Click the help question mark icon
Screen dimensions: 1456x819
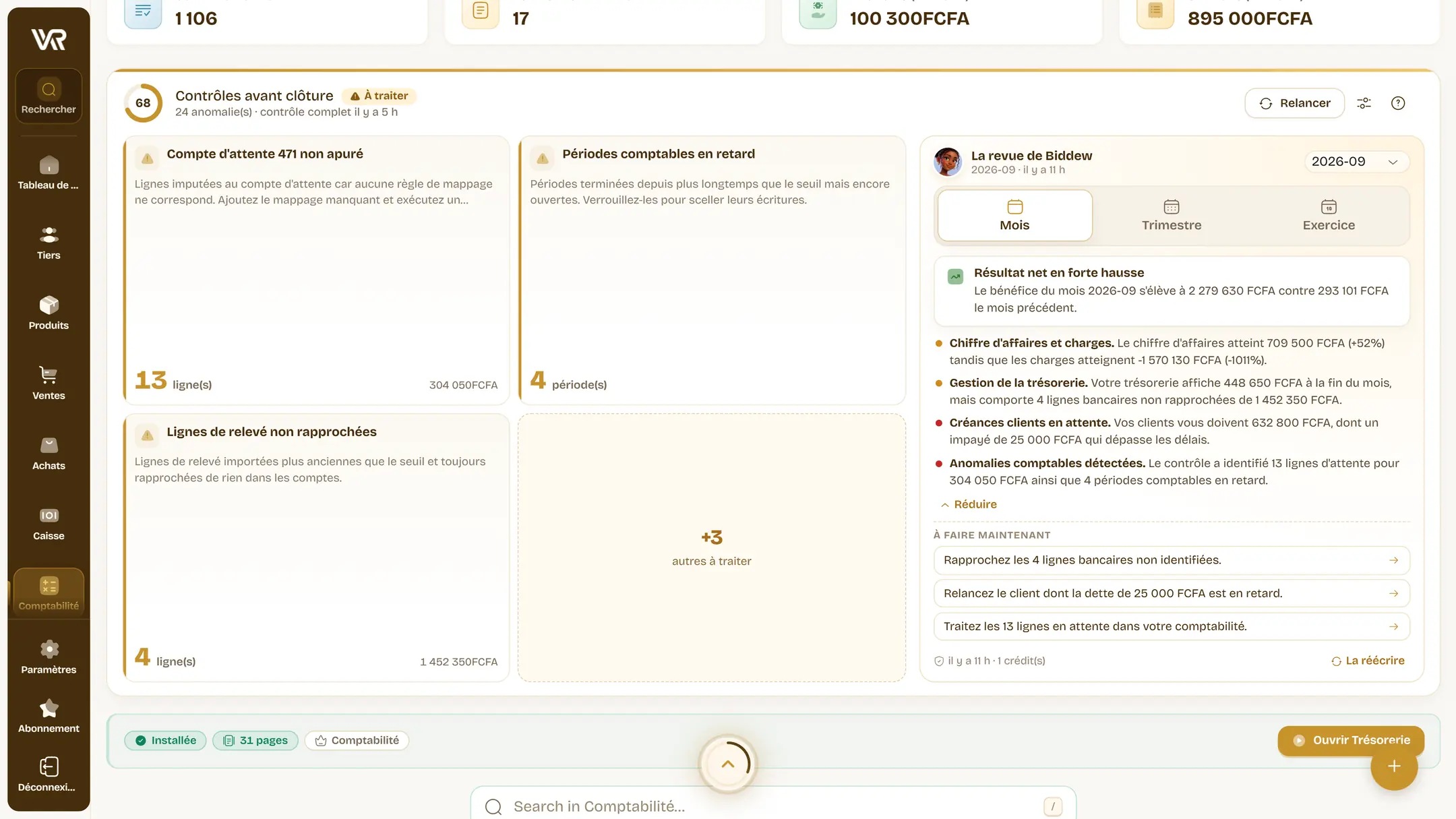pos(1398,103)
